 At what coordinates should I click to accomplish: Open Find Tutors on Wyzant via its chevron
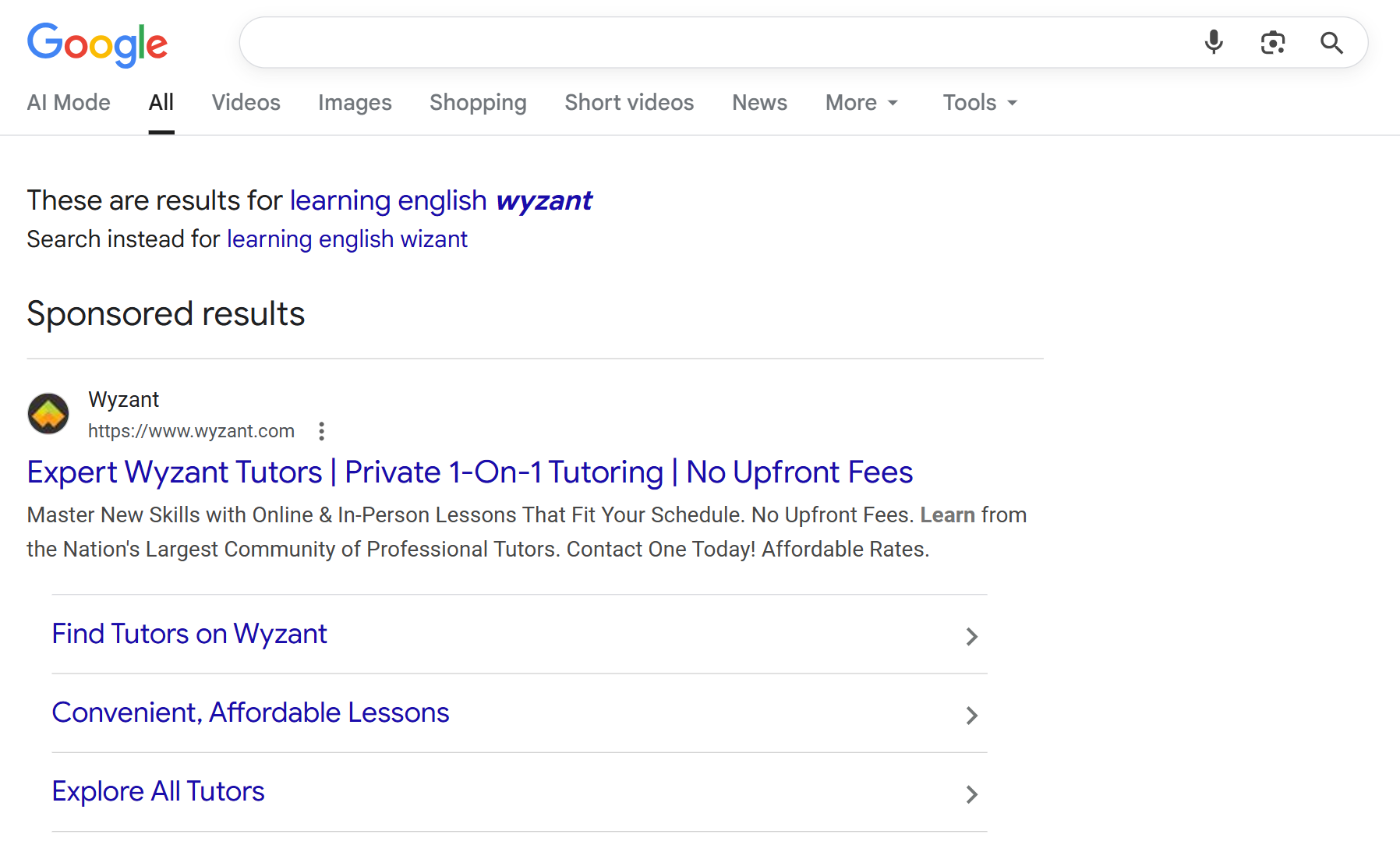point(971,636)
